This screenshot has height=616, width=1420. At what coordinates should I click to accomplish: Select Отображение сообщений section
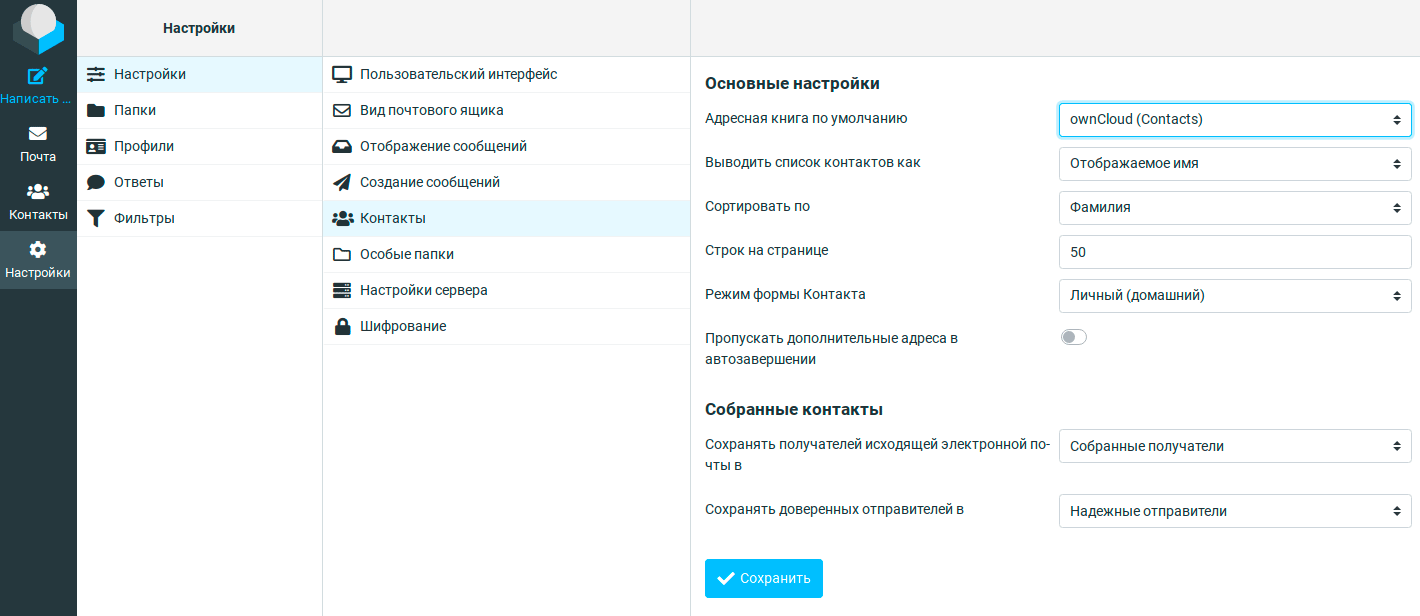click(443, 147)
